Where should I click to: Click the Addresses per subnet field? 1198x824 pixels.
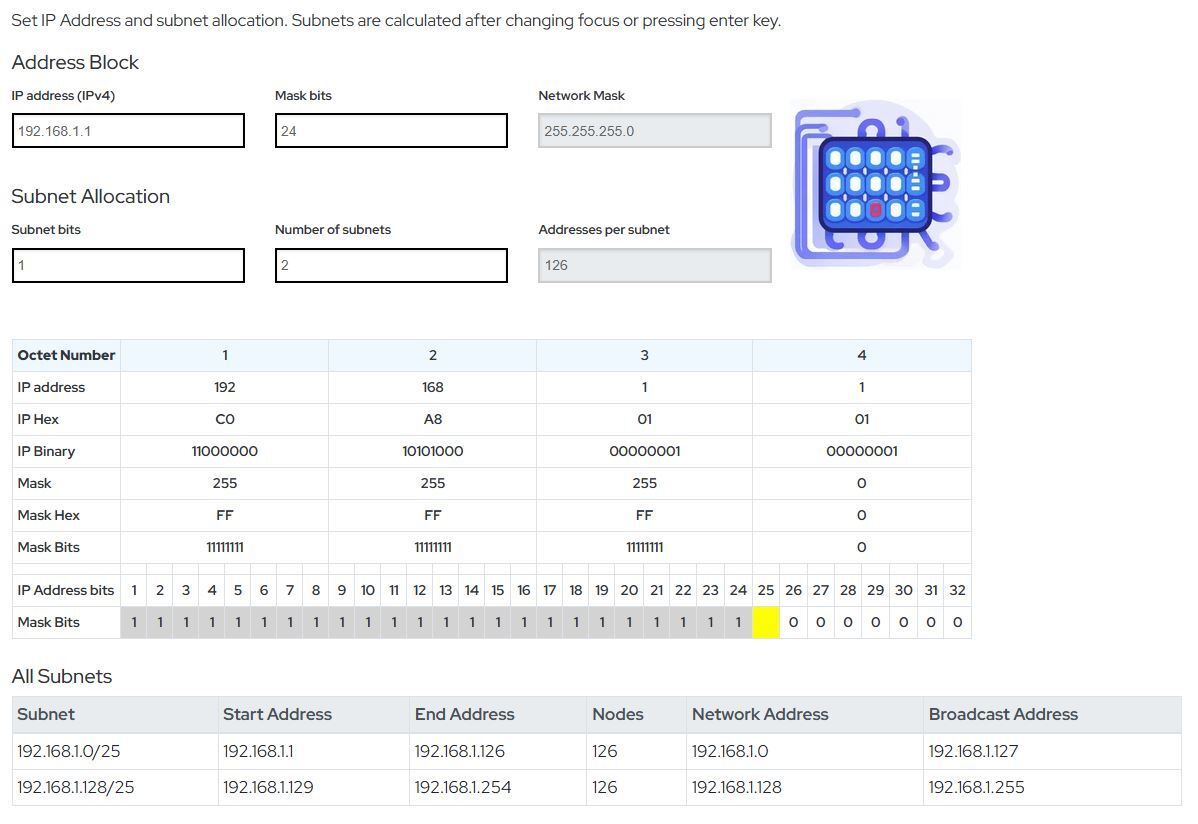point(655,265)
